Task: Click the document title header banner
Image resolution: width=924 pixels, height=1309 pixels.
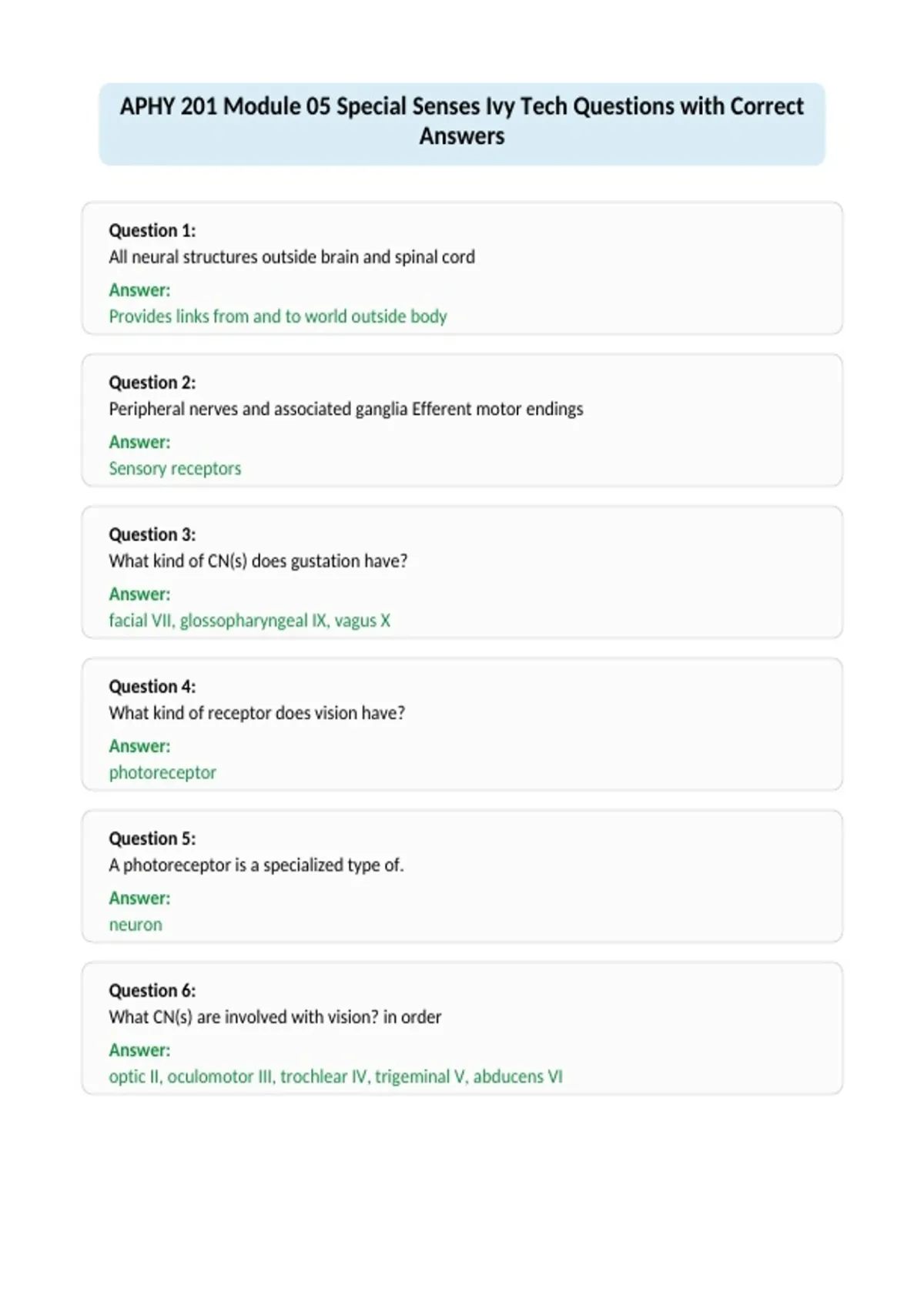Action: tap(462, 124)
